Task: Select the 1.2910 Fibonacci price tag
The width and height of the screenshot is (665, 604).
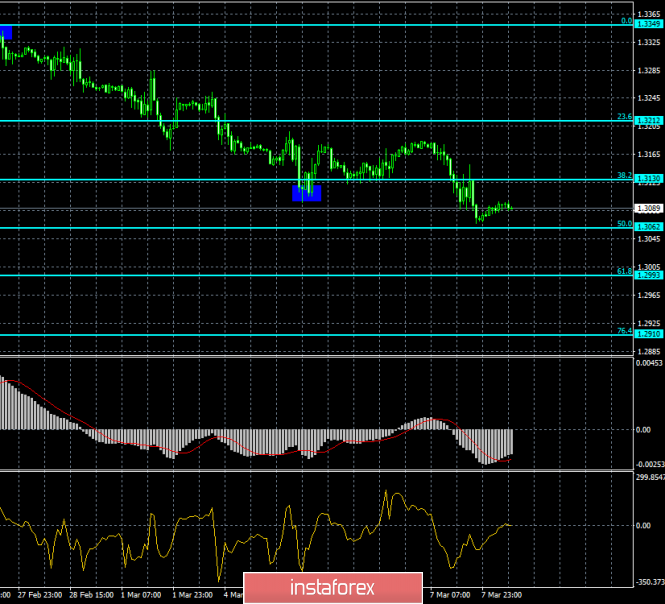Action: pos(648,334)
